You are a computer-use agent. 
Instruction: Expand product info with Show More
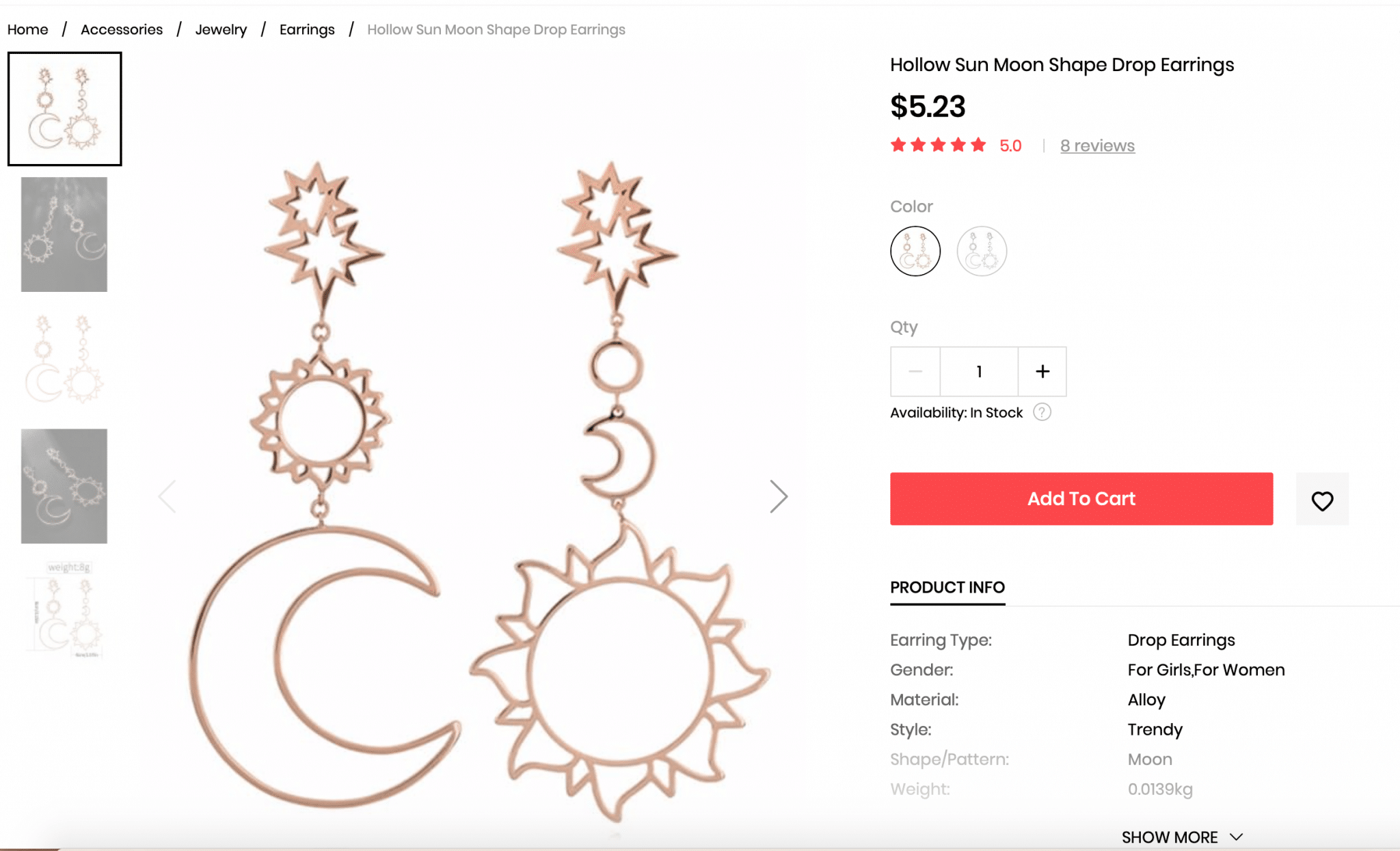pos(1181,837)
